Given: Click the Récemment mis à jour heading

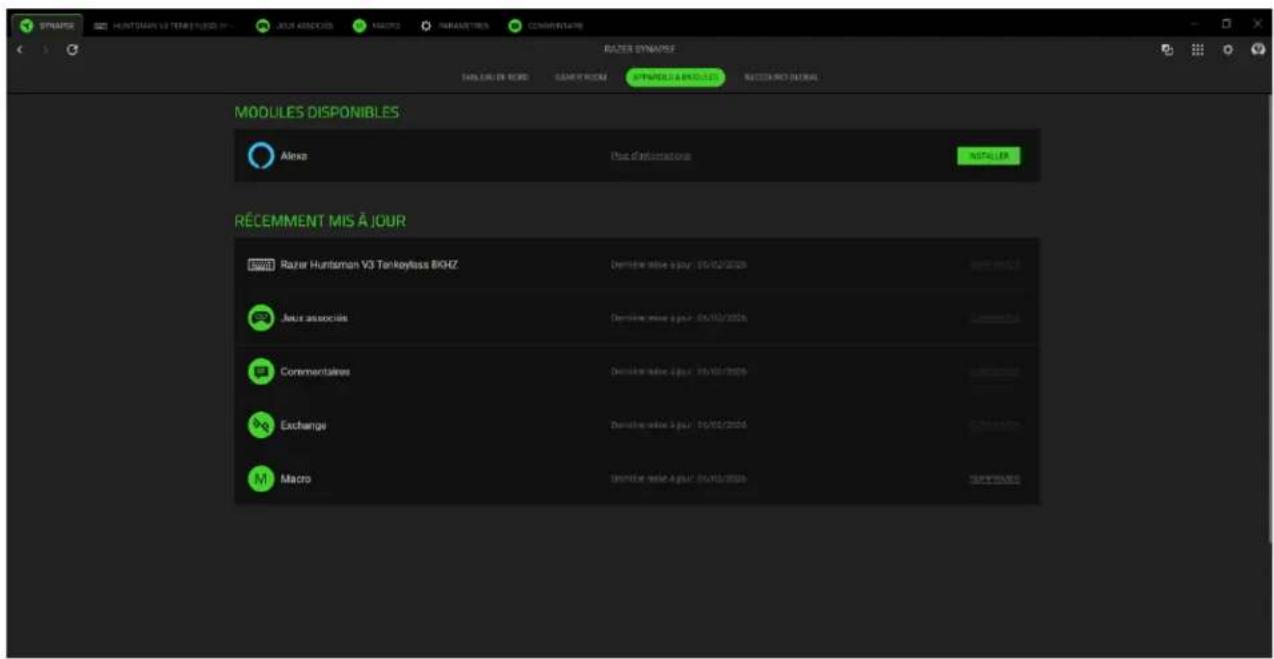Looking at the screenshot, I should (320, 221).
